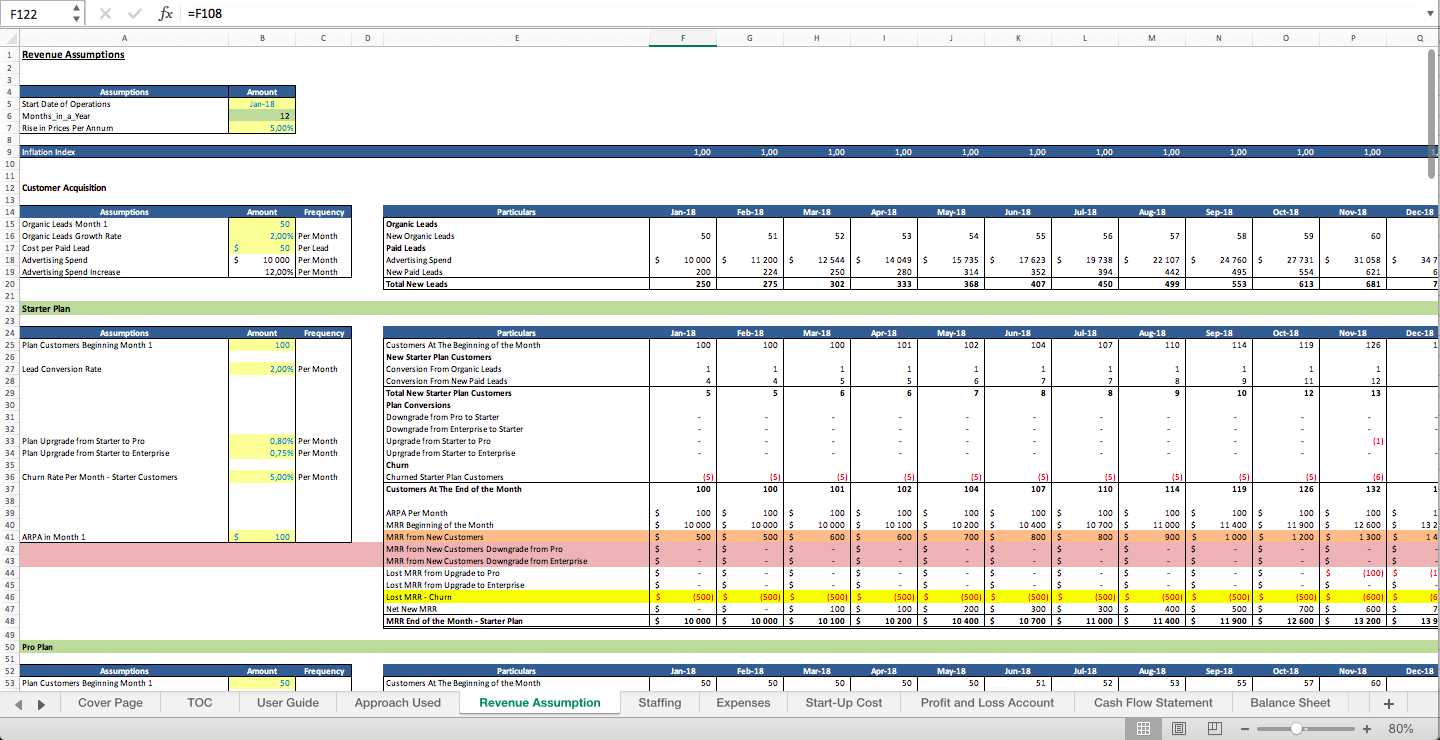Image resolution: width=1440 pixels, height=740 pixels.
Task: Add a new sheet with plus button
Action: (x=1388, y=703)
